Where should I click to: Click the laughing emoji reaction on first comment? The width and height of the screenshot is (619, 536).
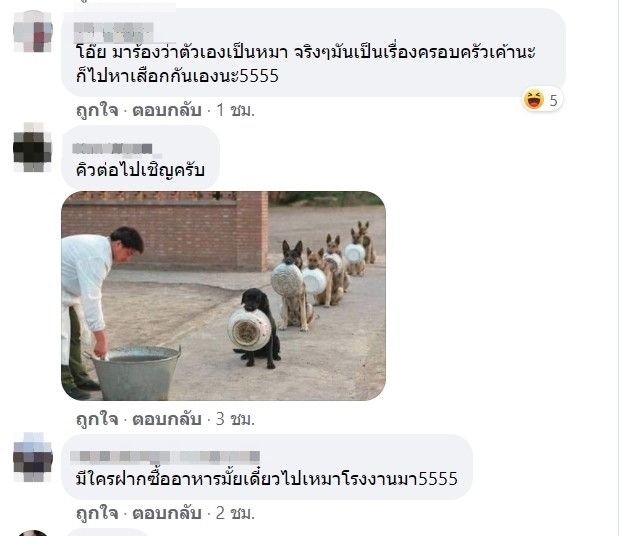tap(533, 99)
